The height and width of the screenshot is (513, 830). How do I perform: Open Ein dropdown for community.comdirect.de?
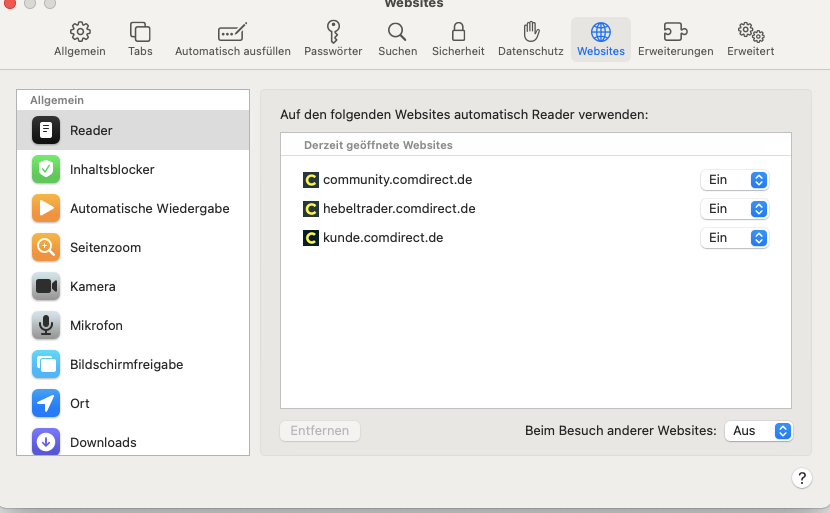pyautogui.click(x=734, y=180)
